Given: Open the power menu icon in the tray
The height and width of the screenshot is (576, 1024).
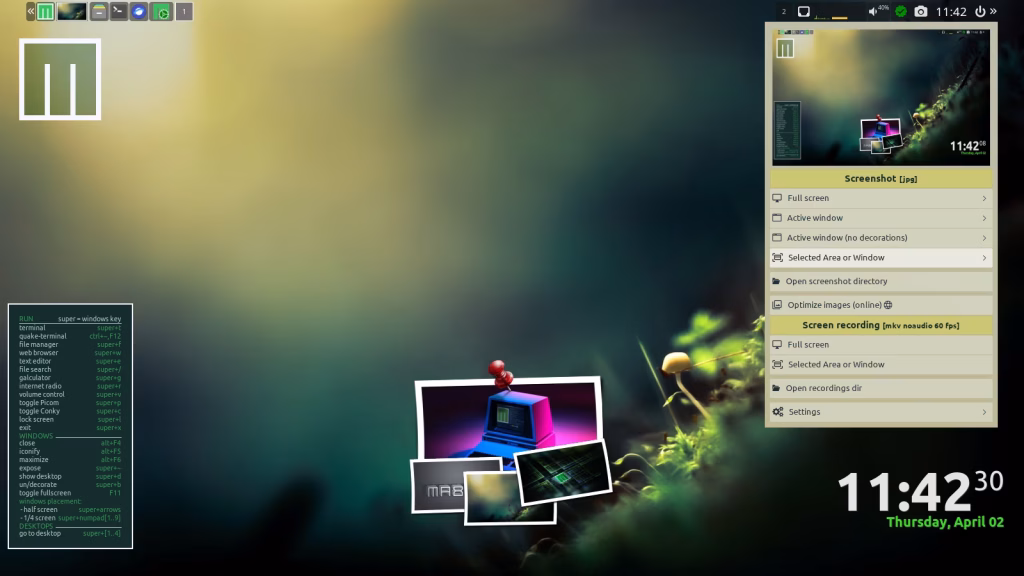Looking at the screenshot, I should pyautogui.click(x=979, y=12).
